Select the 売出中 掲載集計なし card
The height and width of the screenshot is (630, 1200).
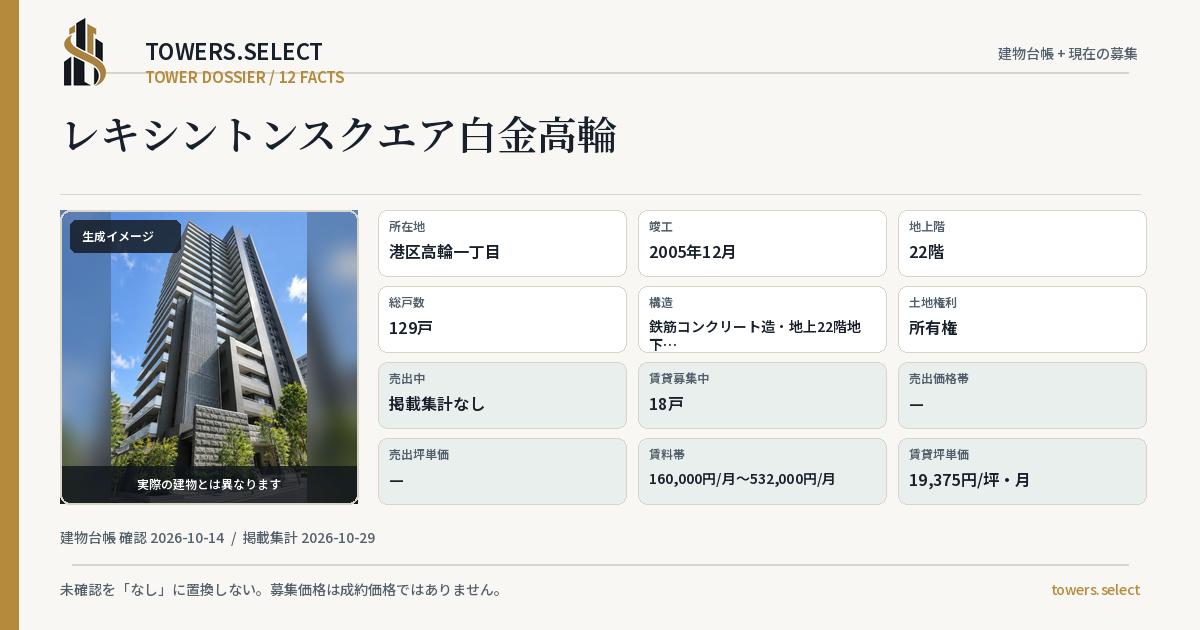pos(502,395)
